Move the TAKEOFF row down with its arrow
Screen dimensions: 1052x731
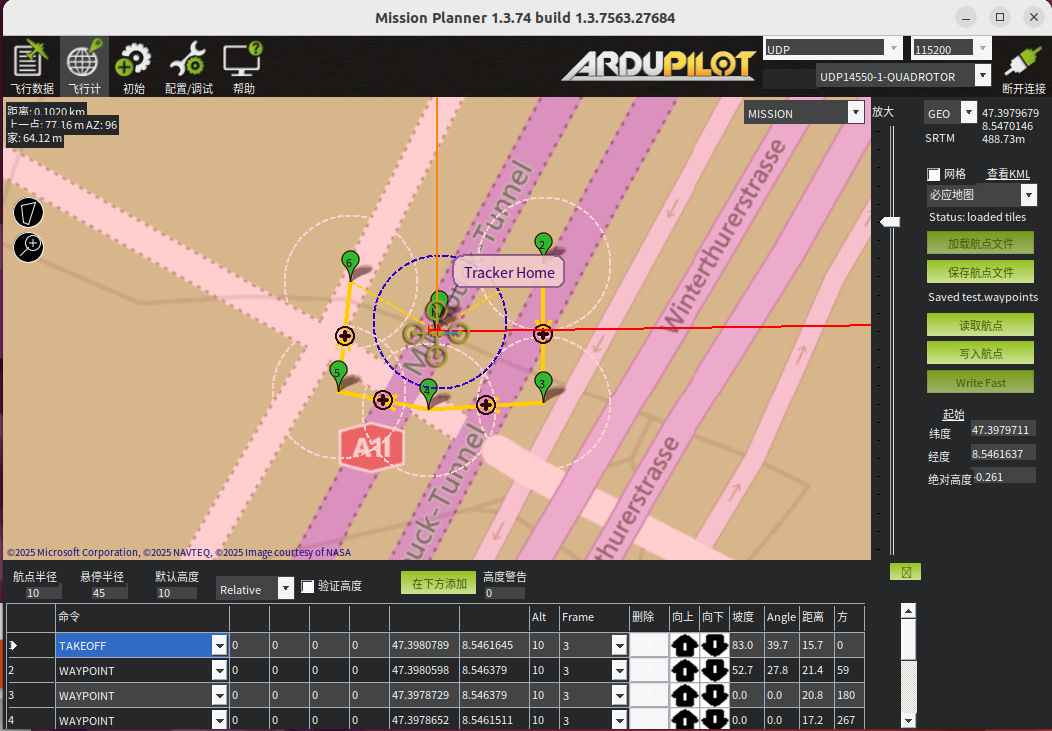[x=715, y=645]
